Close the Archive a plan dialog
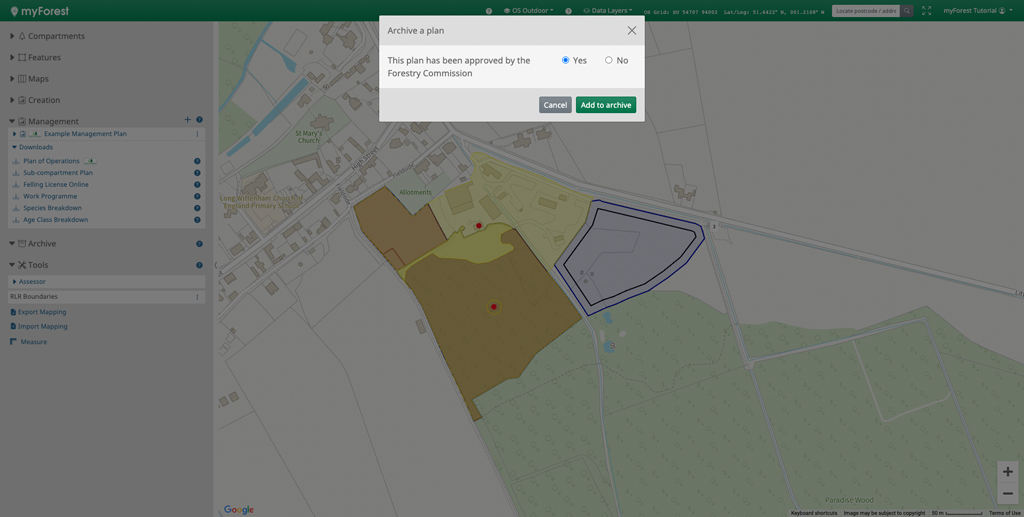This screenshot has width=1024, height=517. (x=631, y=31)
